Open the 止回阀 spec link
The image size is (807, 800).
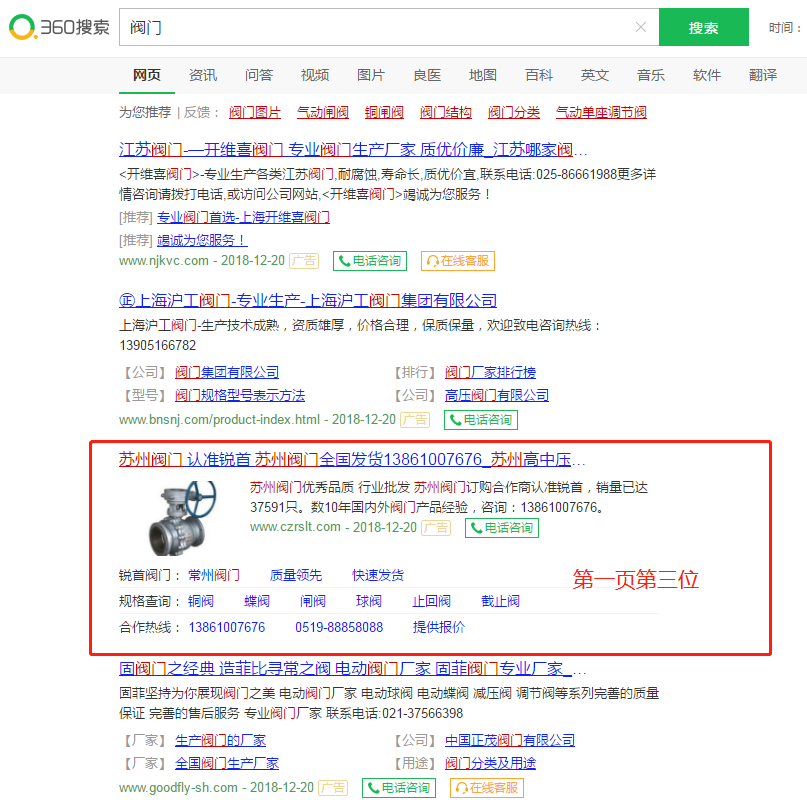click(x=432, y=601)
